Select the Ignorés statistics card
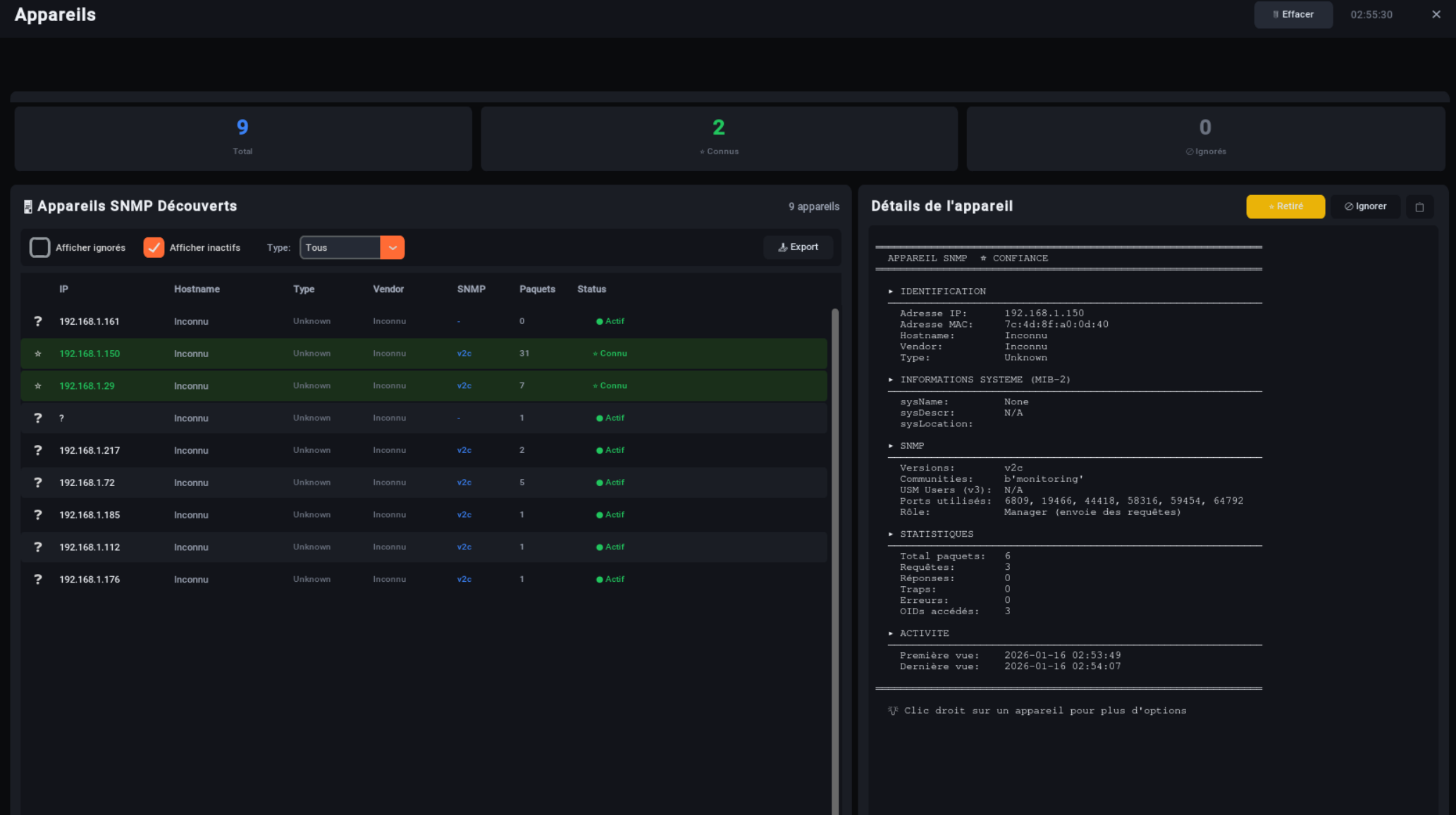The image size is (1456, 815). click(1205, 138)
